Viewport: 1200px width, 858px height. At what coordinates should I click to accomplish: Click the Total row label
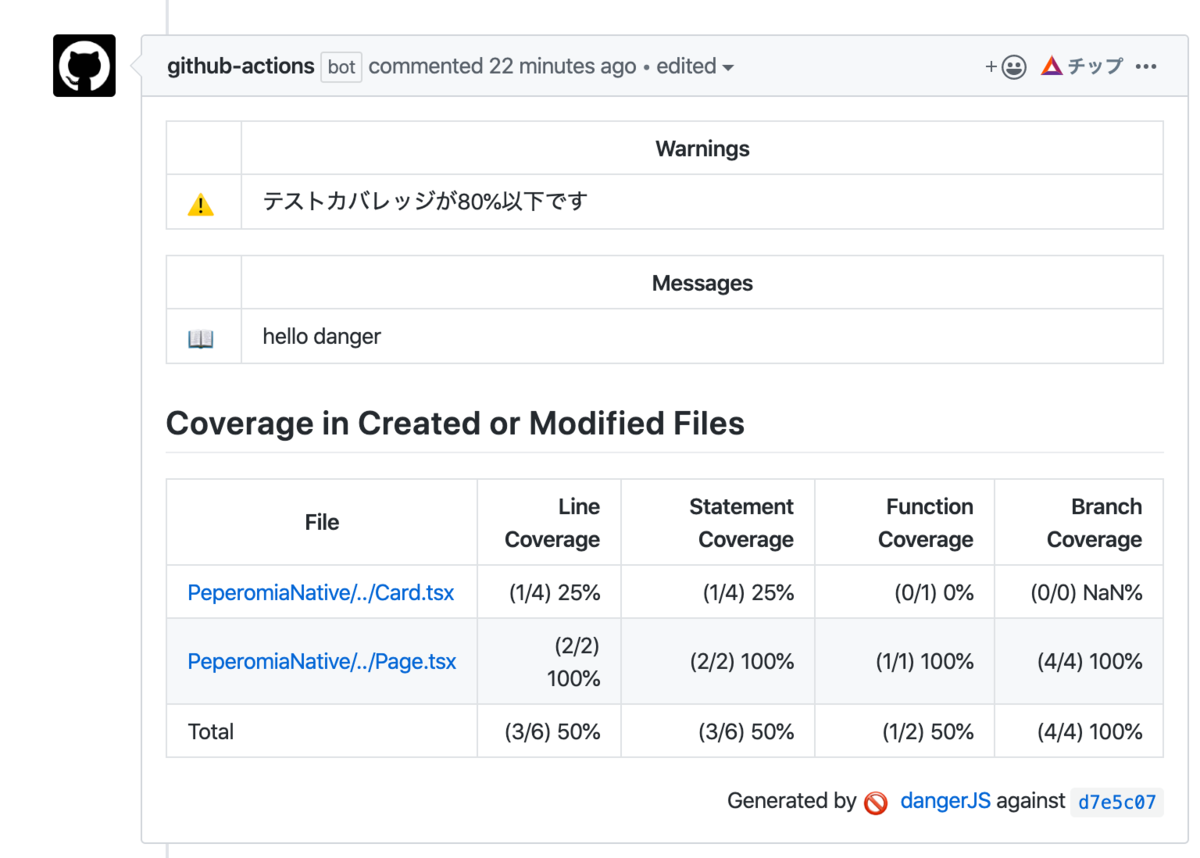click(211, 731)
